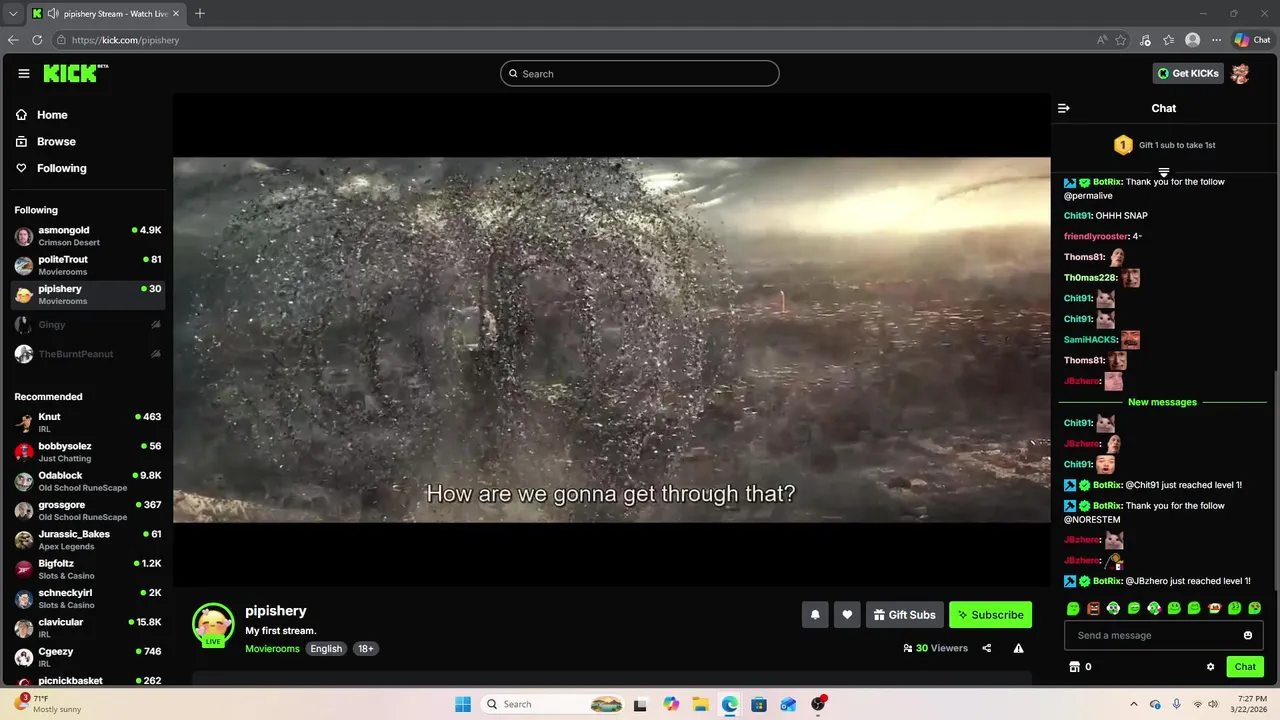Click the Edge favorites star icon

pyautogui.click(x=1121, y=40)
